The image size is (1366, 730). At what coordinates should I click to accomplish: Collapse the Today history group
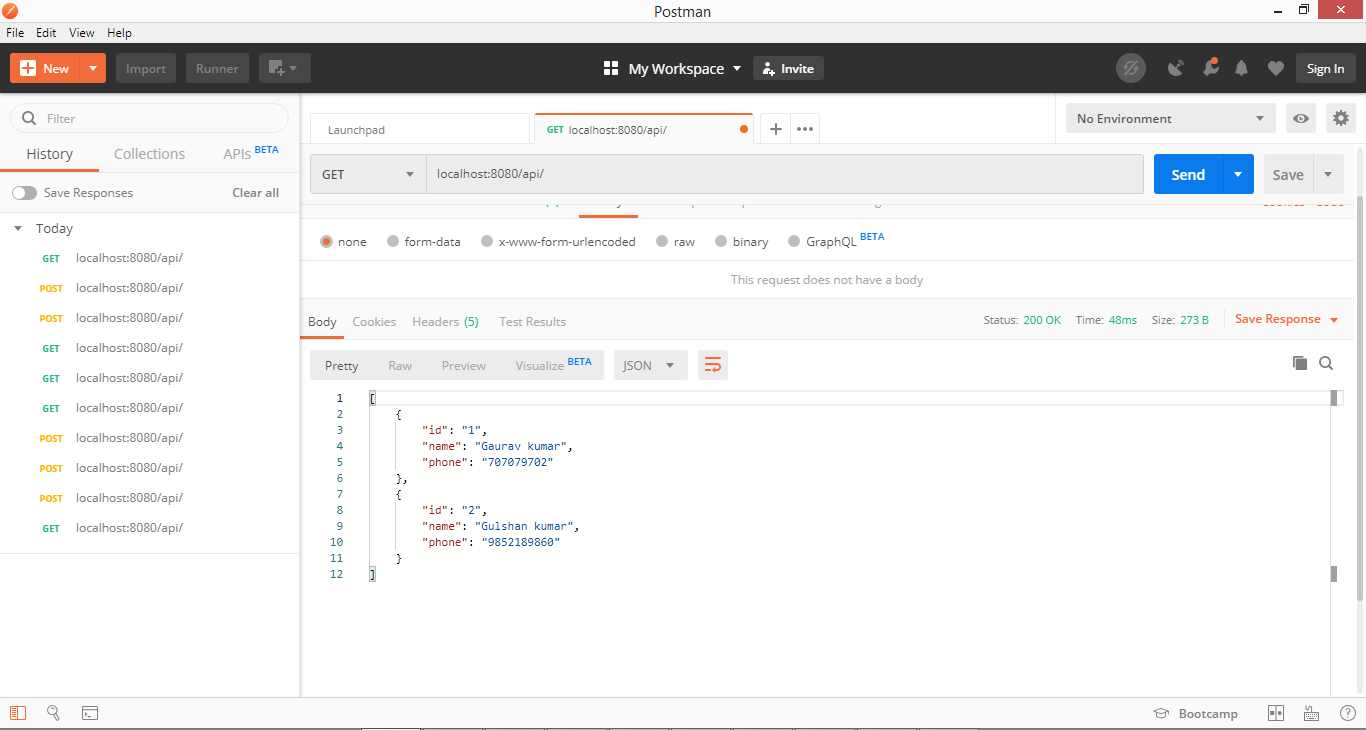click(x=18, y=228)
